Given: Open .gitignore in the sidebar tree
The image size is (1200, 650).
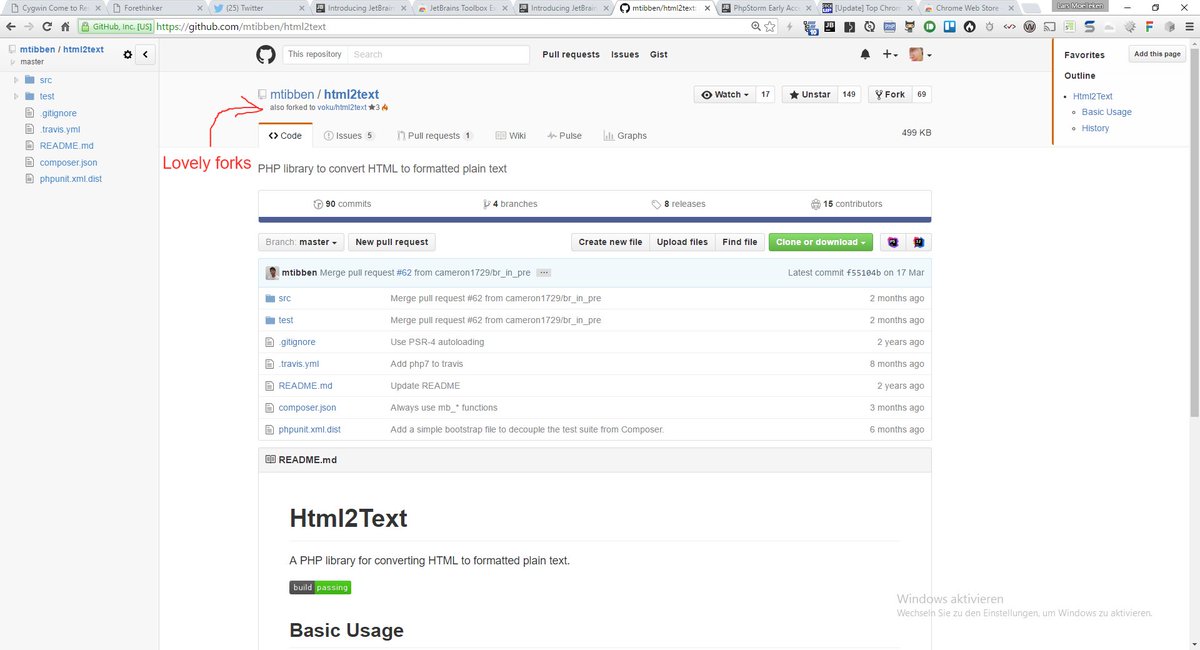Looking at the screenshot, I should pyautogui.click(x=58, y=113).
